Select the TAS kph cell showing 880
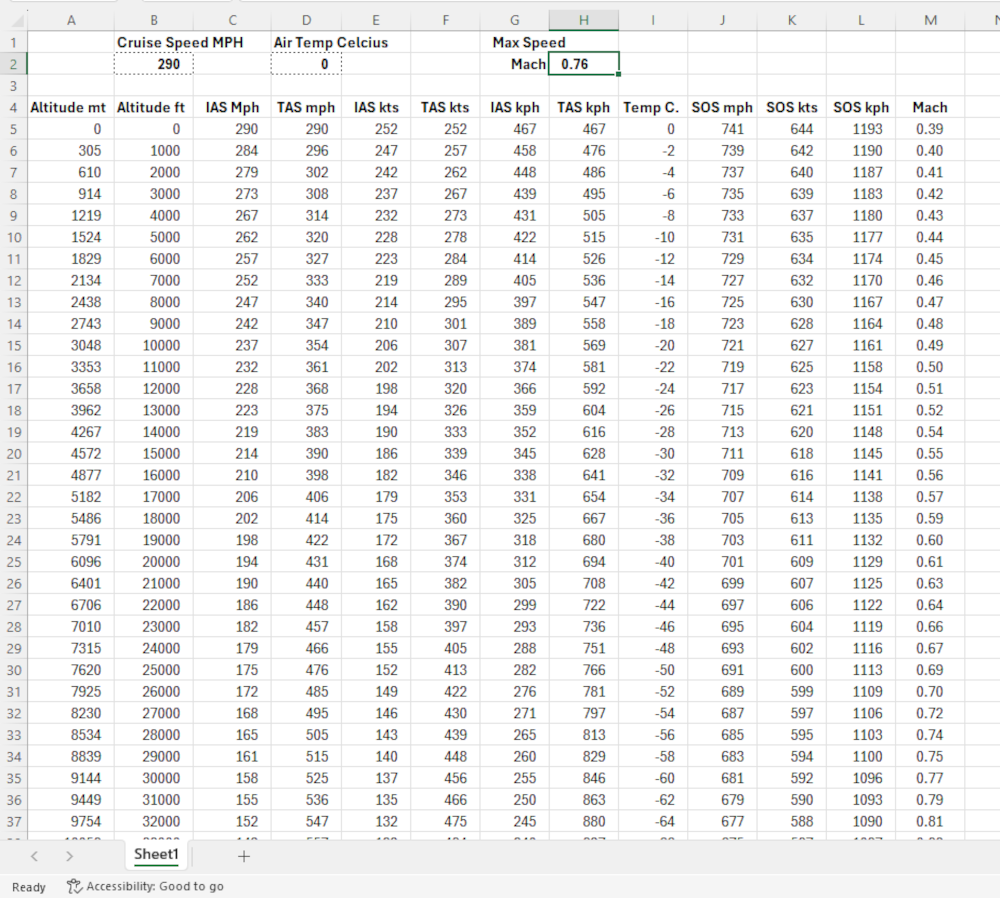1000x898 pixels. 584,821
